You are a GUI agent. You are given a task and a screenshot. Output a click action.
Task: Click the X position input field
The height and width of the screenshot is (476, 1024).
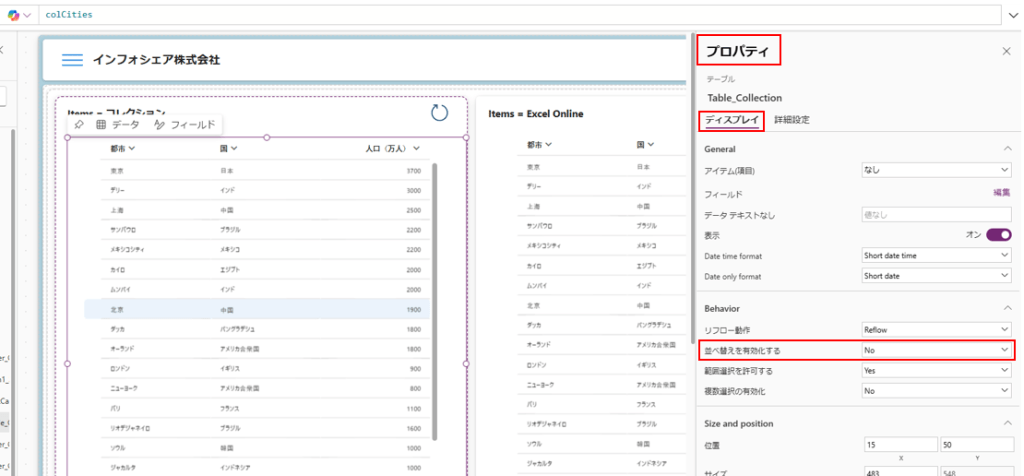point(901,445)
